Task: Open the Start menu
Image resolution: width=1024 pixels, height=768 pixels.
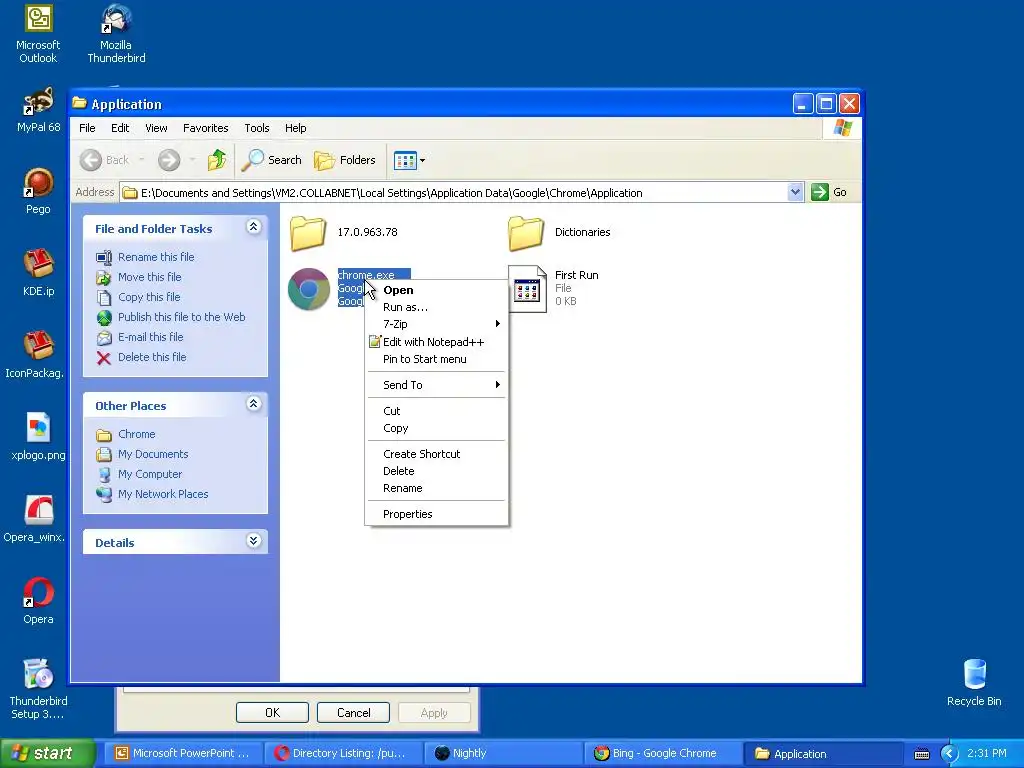Action: point(48,753)
